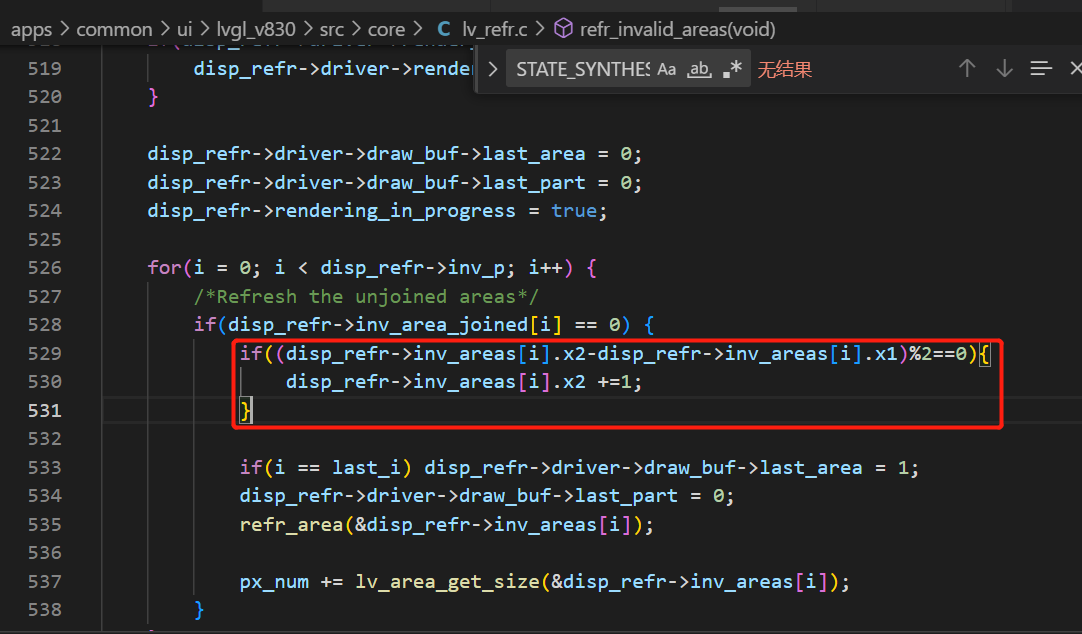Screen dimensions: 1082x634
Task: Click the Refresh the unjoined areas comment
Action: pos(366,297)
